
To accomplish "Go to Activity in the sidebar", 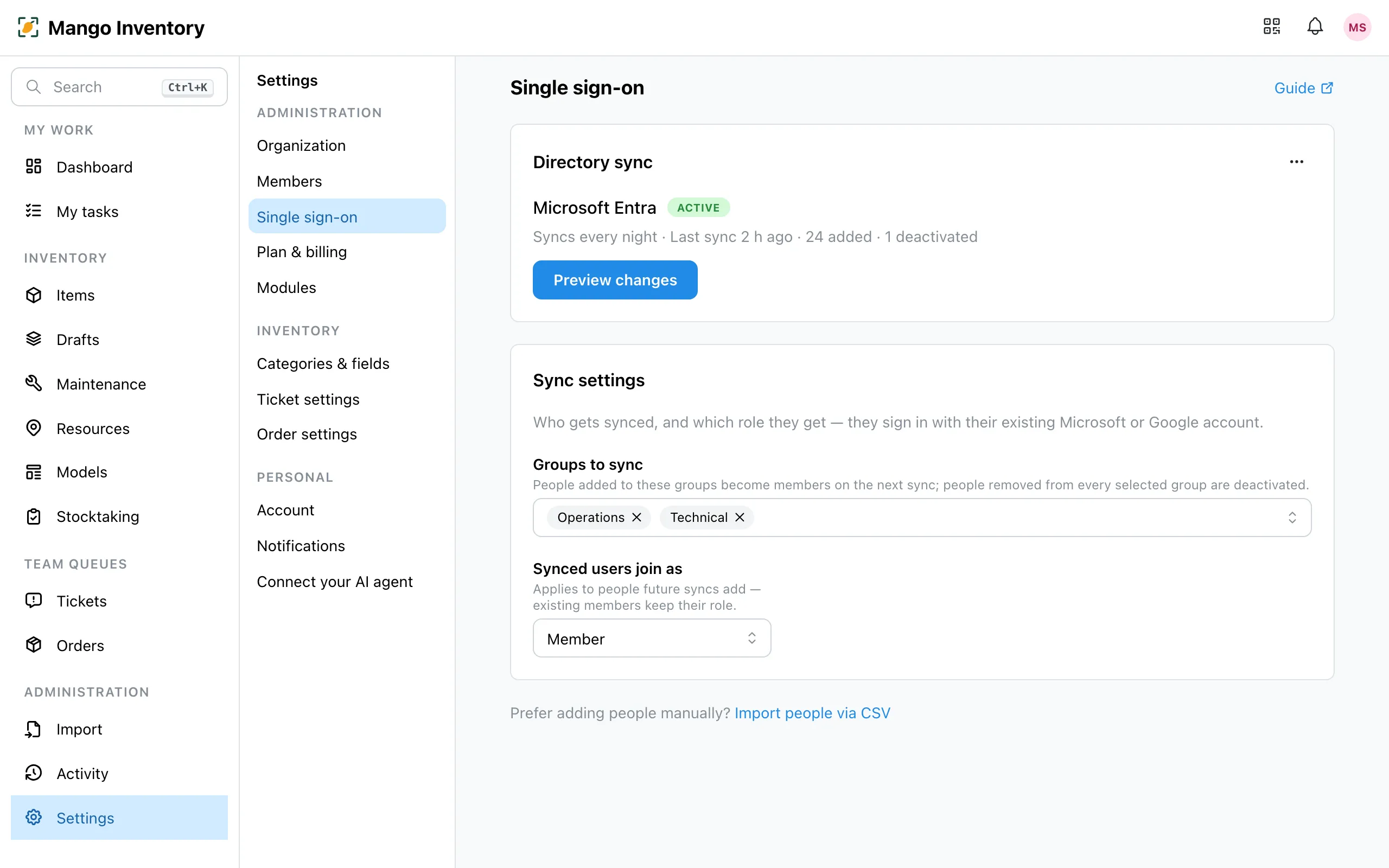I will click(x=119, y=773).
